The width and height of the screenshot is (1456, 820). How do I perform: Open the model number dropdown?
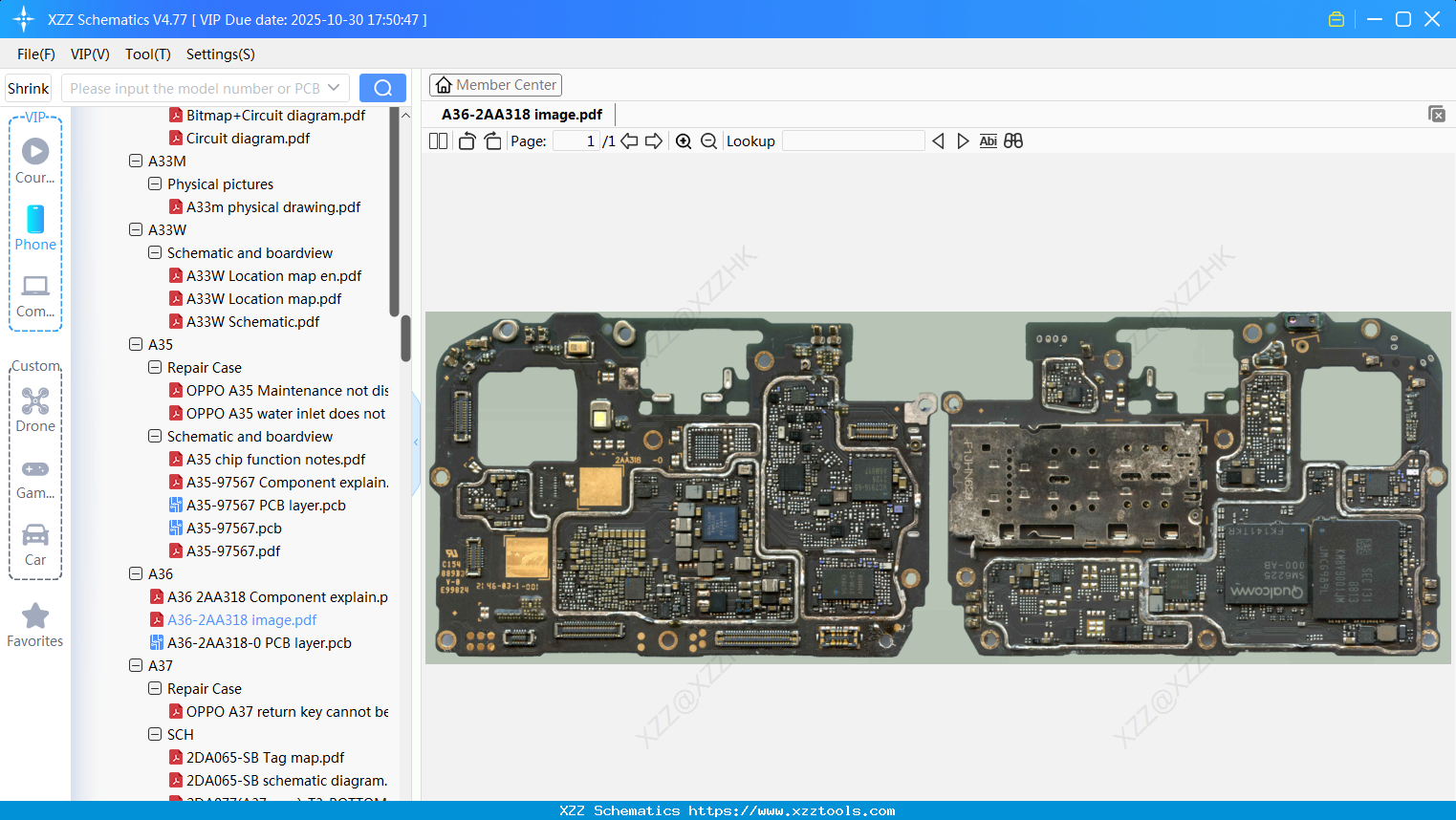click(x=334, y=88)
